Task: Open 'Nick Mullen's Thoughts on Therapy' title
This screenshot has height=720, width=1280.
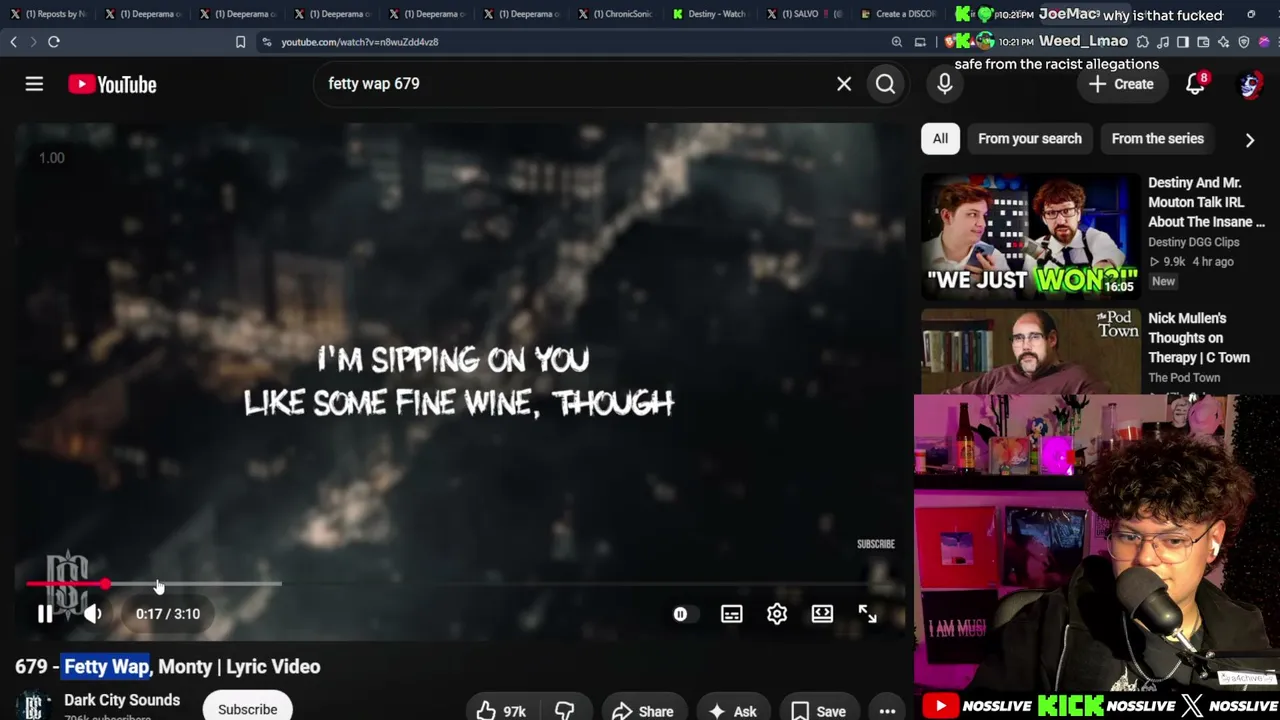Action: point(1199,338)
